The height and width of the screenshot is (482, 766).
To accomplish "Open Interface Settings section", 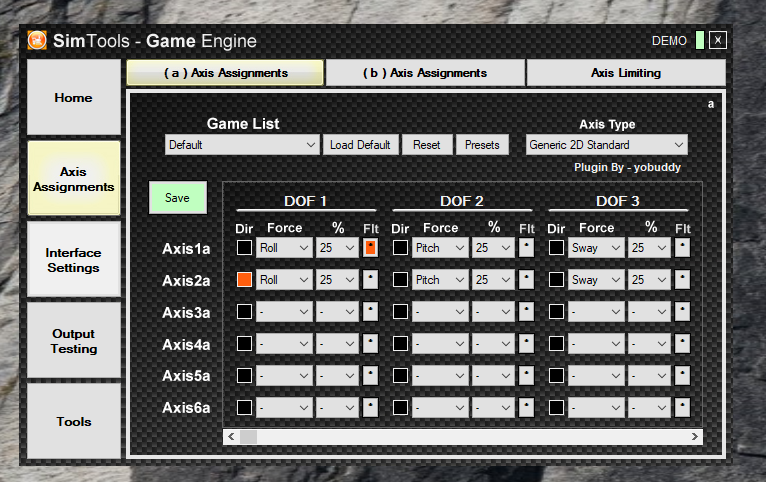I will point(74,260).
